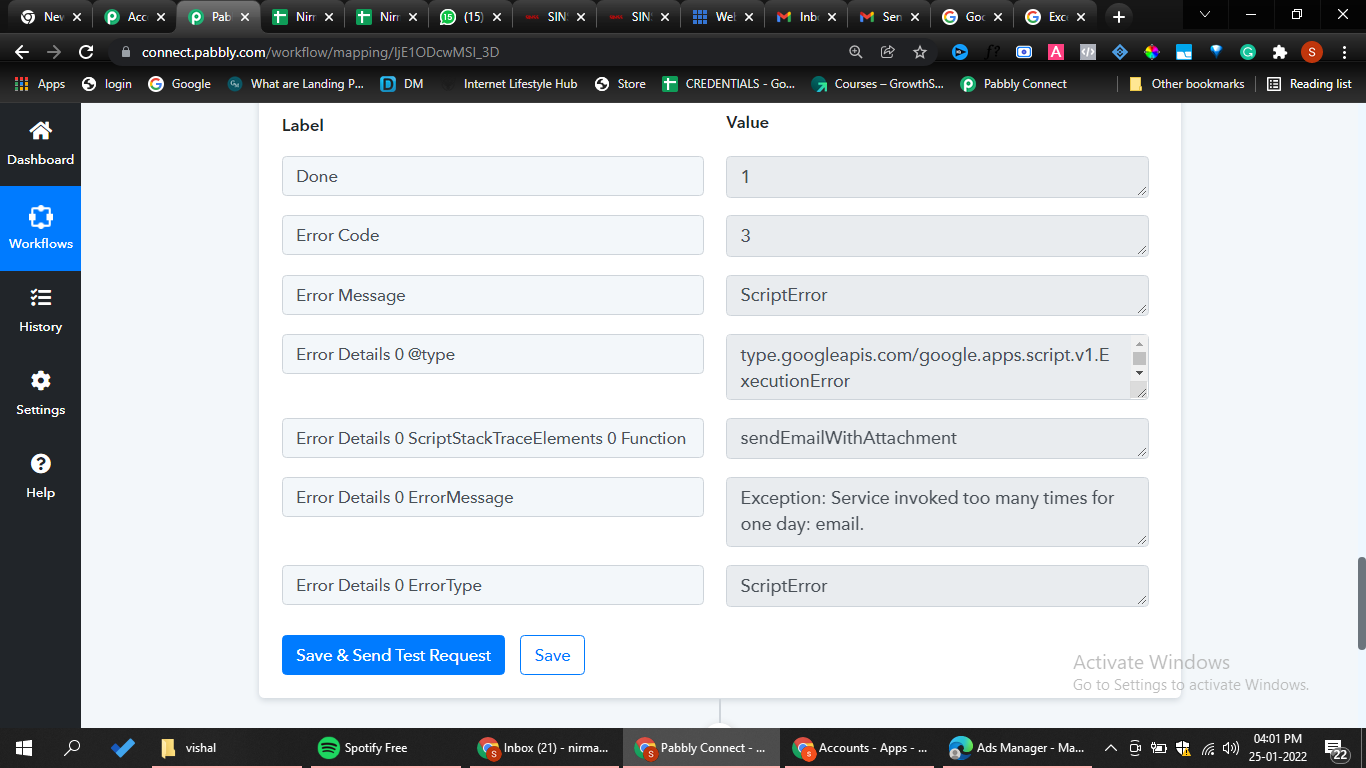This screenshot has height=768, width=1366.
Task: Click the up arrow in @type value scrollbar
Action: click(x=1139, y=343)
